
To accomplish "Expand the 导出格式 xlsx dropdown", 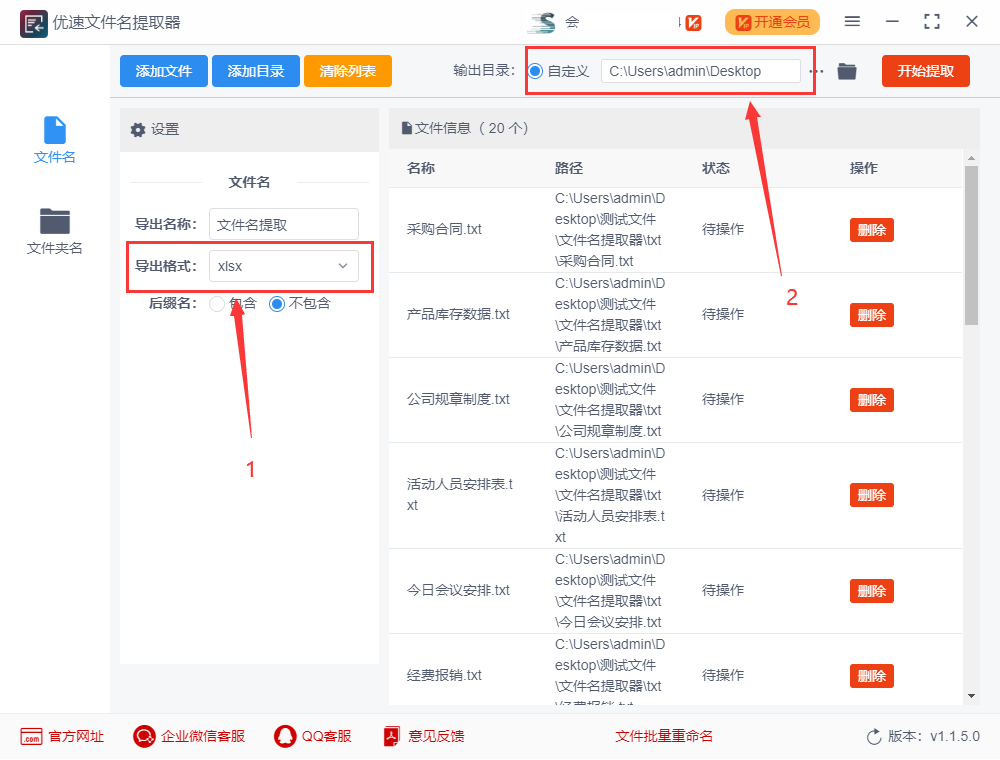I will tap(283, 266).
